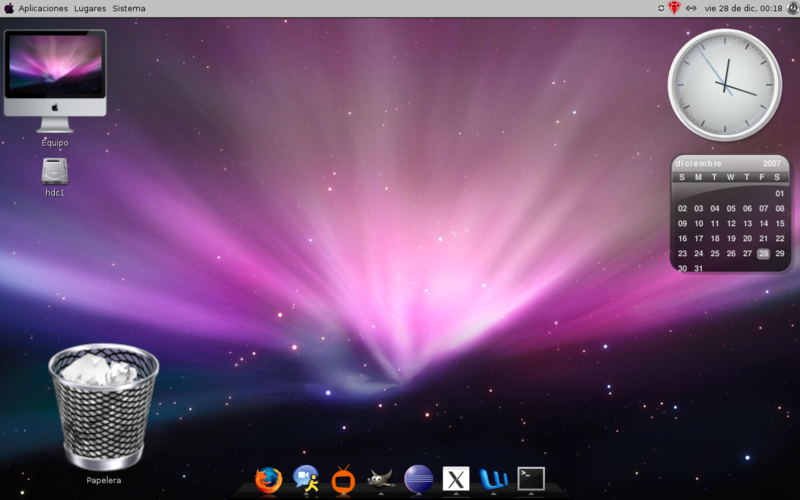This screenshot has height=500, width=800.
Task: Select day 25 in calendar widget
Action: pos(715,254)
